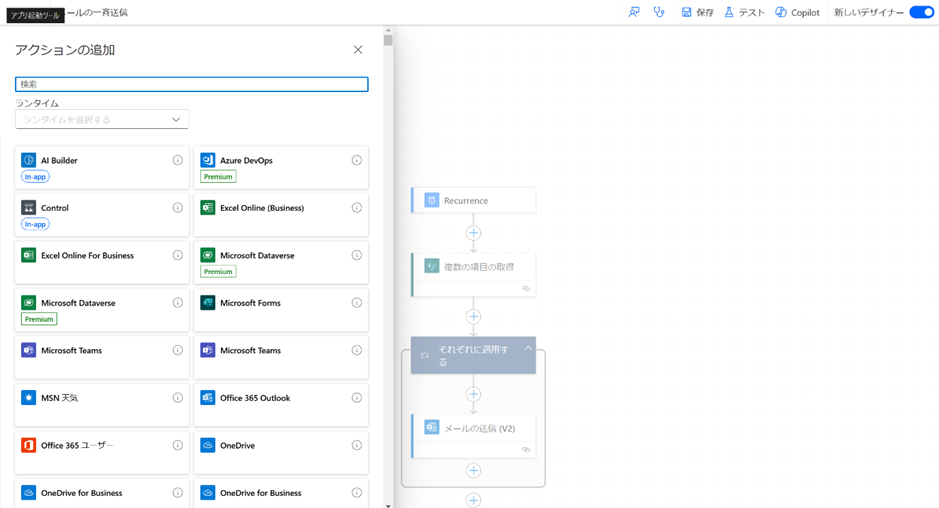Select the 複数の項目の取得 action node
The height and width of the screenshot is (508, 939).
473,275
